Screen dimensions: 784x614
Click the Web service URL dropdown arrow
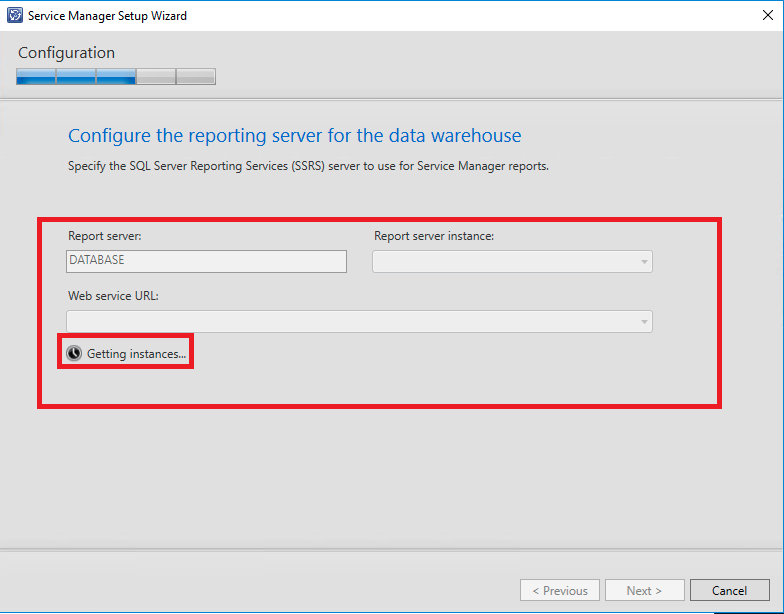(x=642, y=322)
